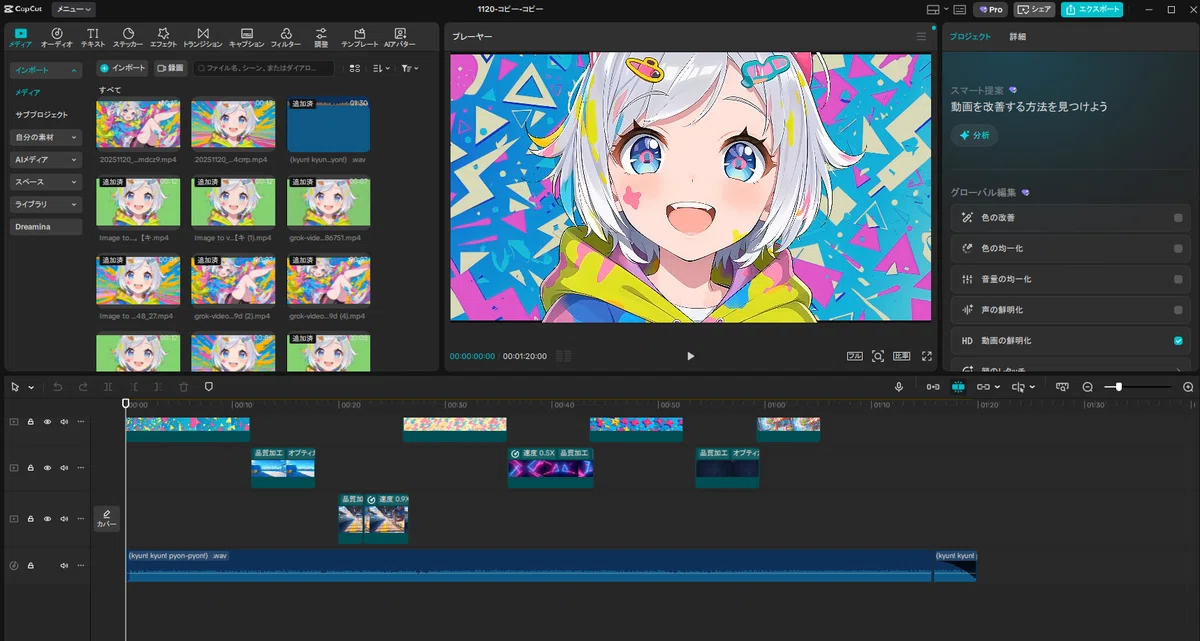The image size is (1200, 641).
Task: Click the aspect ratio 比率 icon
Action: click(902, 356)
